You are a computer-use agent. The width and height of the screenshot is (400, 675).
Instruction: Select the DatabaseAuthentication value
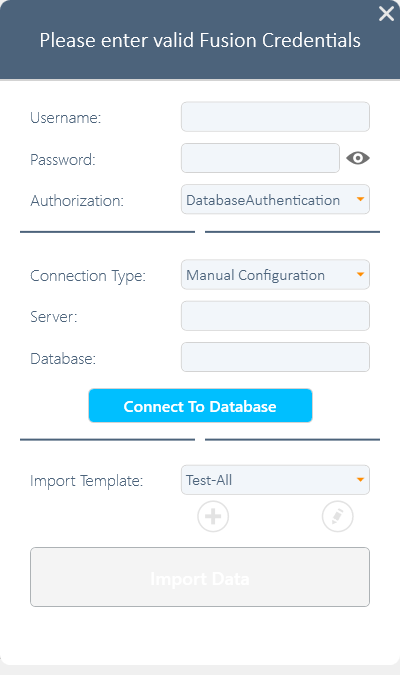click(263, 200)
